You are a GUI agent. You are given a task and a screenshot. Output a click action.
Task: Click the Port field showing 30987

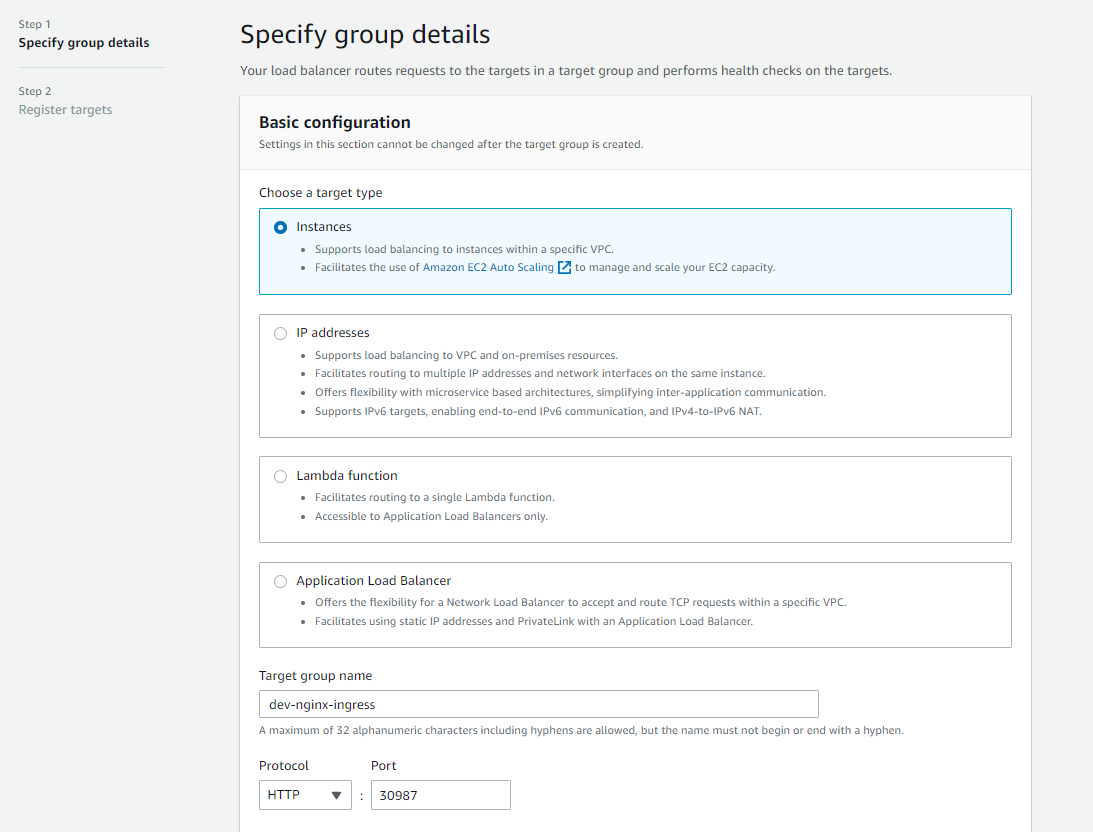(440, 795)
